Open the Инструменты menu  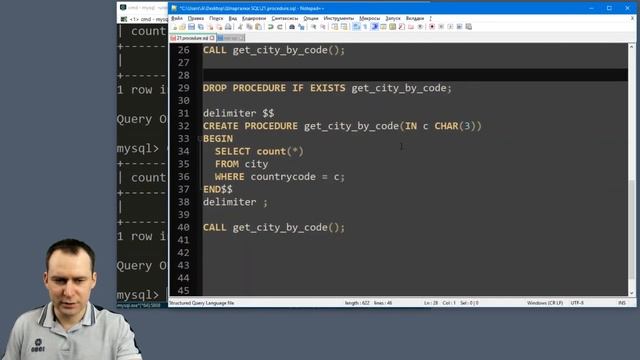(x=339, y=18)
